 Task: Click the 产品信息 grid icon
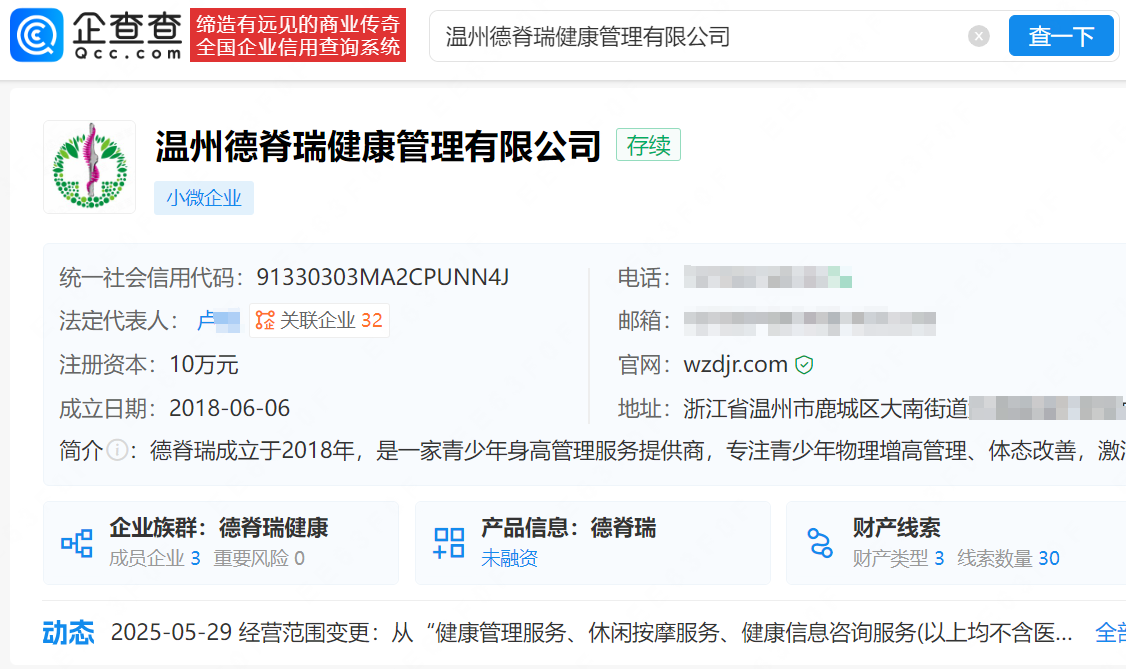click(x=449, y=541)
